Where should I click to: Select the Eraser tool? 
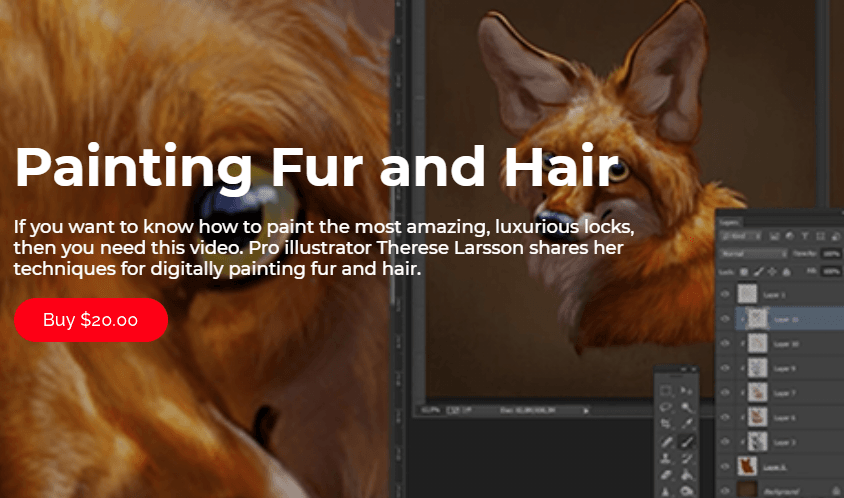click(666, 475)
